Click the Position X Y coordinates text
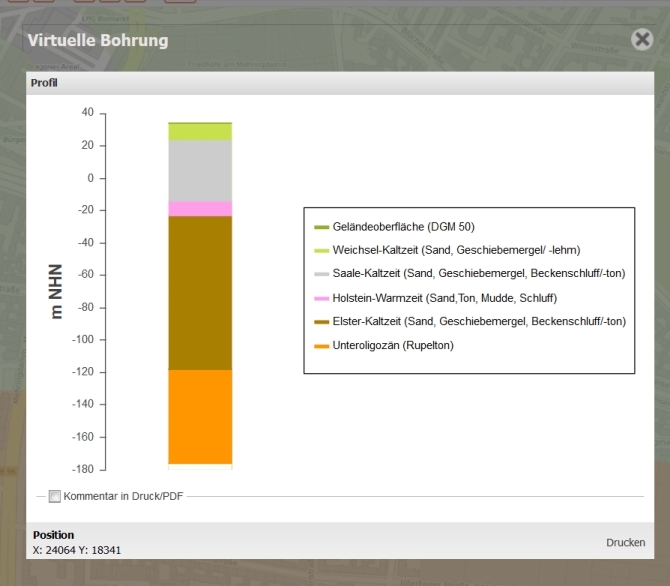The image size is (670, 586). pyautogui.click(x=77, y=550)
